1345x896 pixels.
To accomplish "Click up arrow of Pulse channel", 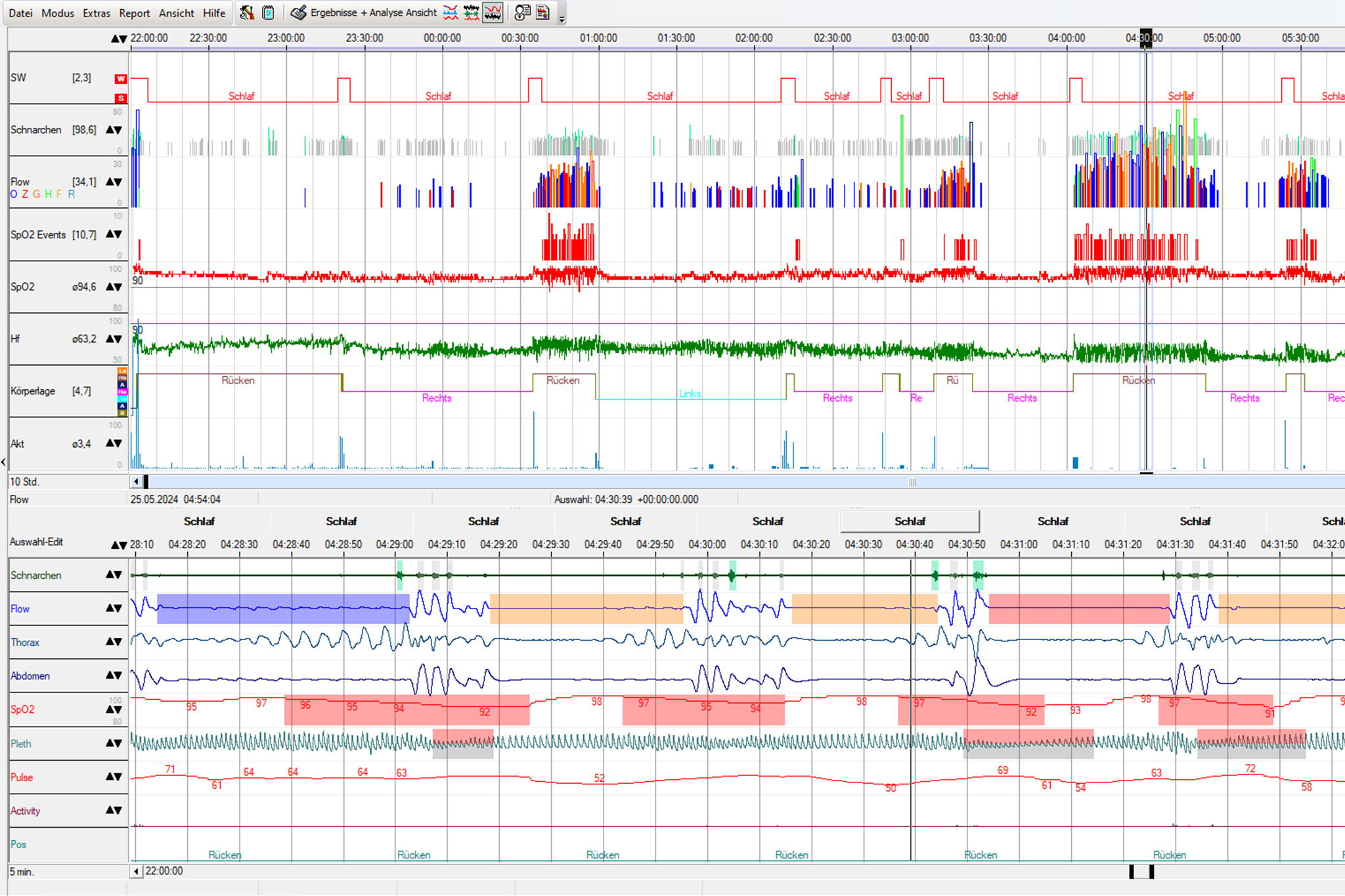I will click(110, 777).
